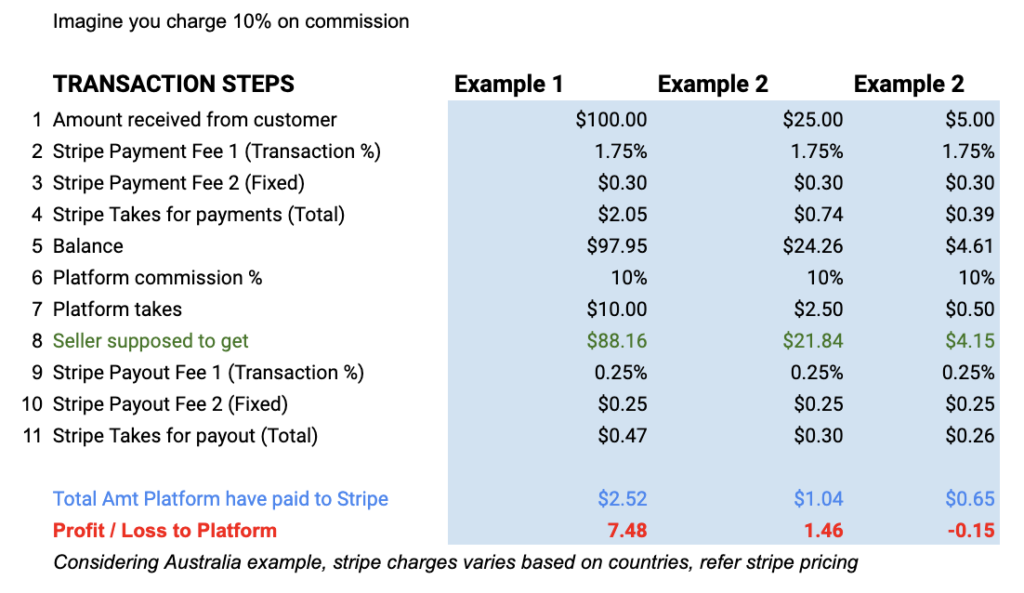
Task: Click the $21.84 seller amount cell
Action: pos(813,341)
